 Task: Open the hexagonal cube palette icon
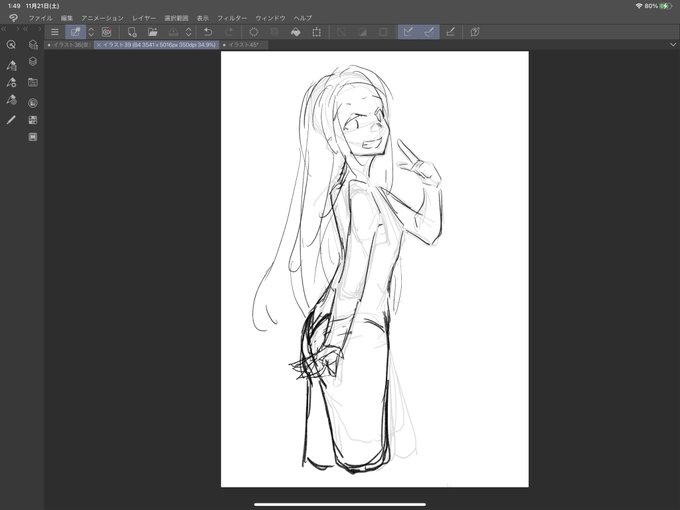point(33,62)
